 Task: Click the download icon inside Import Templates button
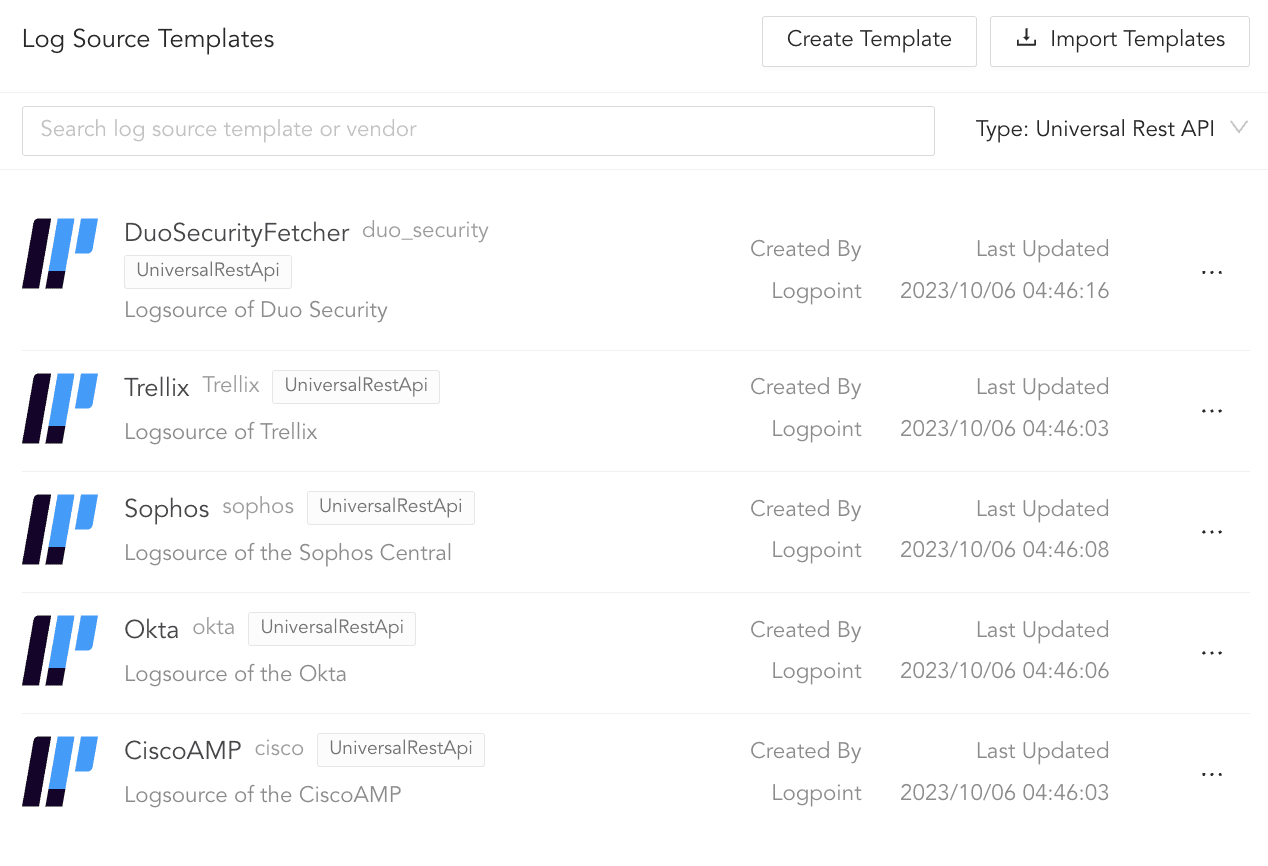1024,38
